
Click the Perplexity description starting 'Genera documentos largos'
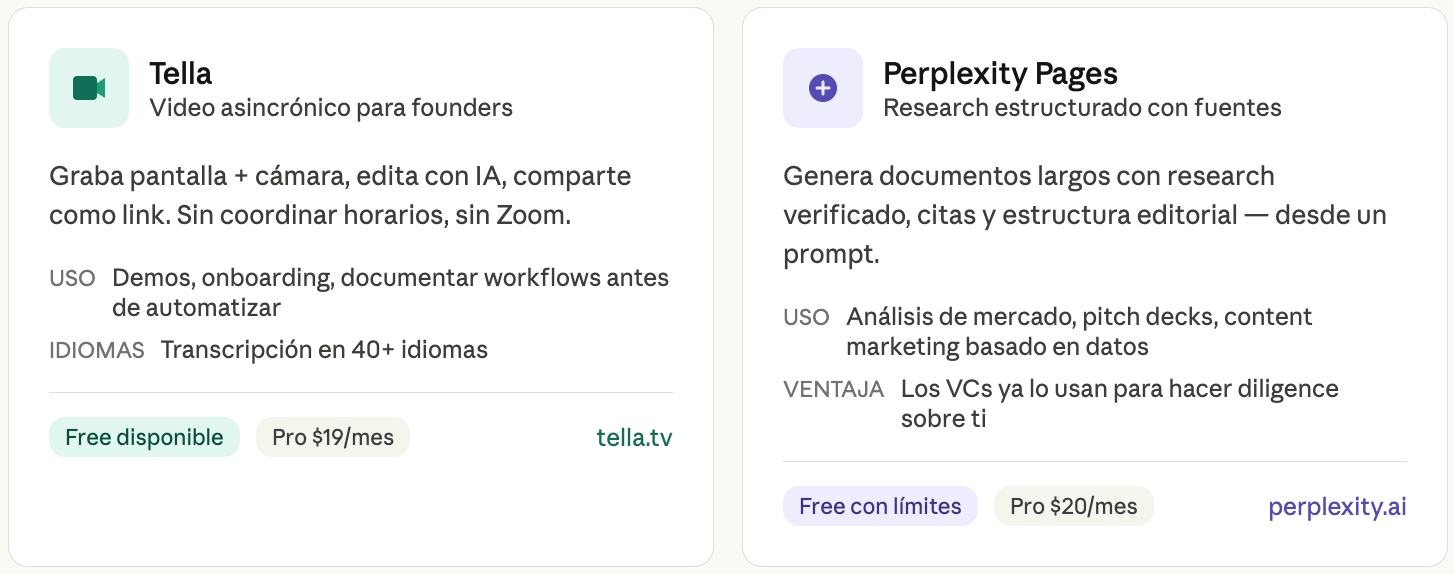1085,215
